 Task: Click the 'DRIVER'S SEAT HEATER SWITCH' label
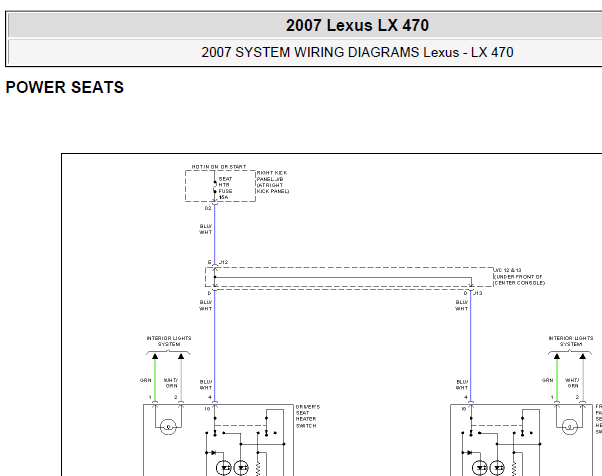click(308, 416)
